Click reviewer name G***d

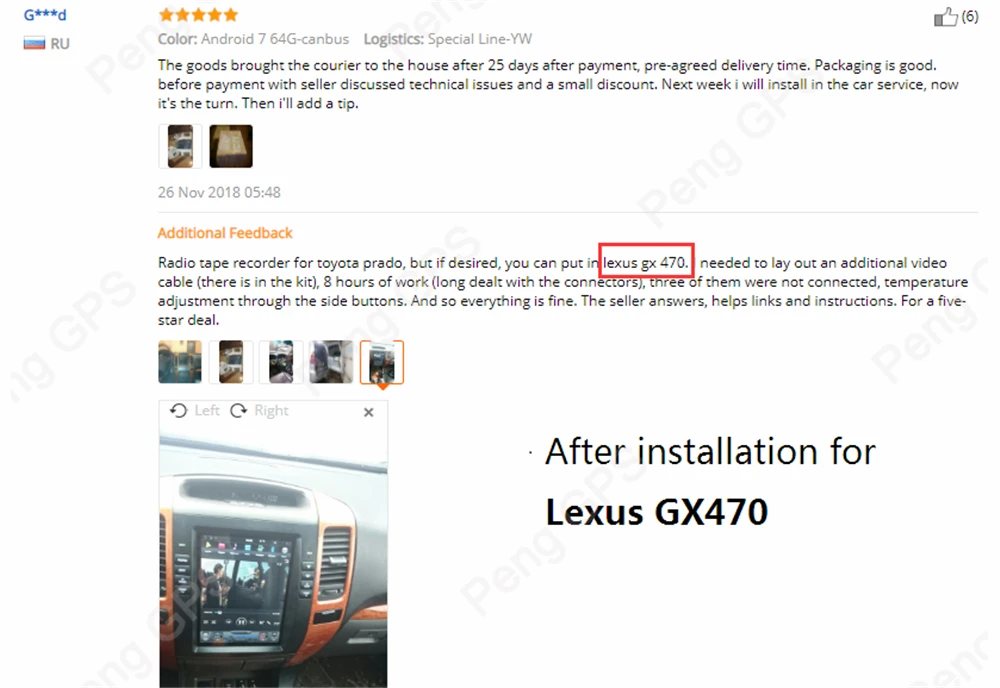[x=45, y=15]
